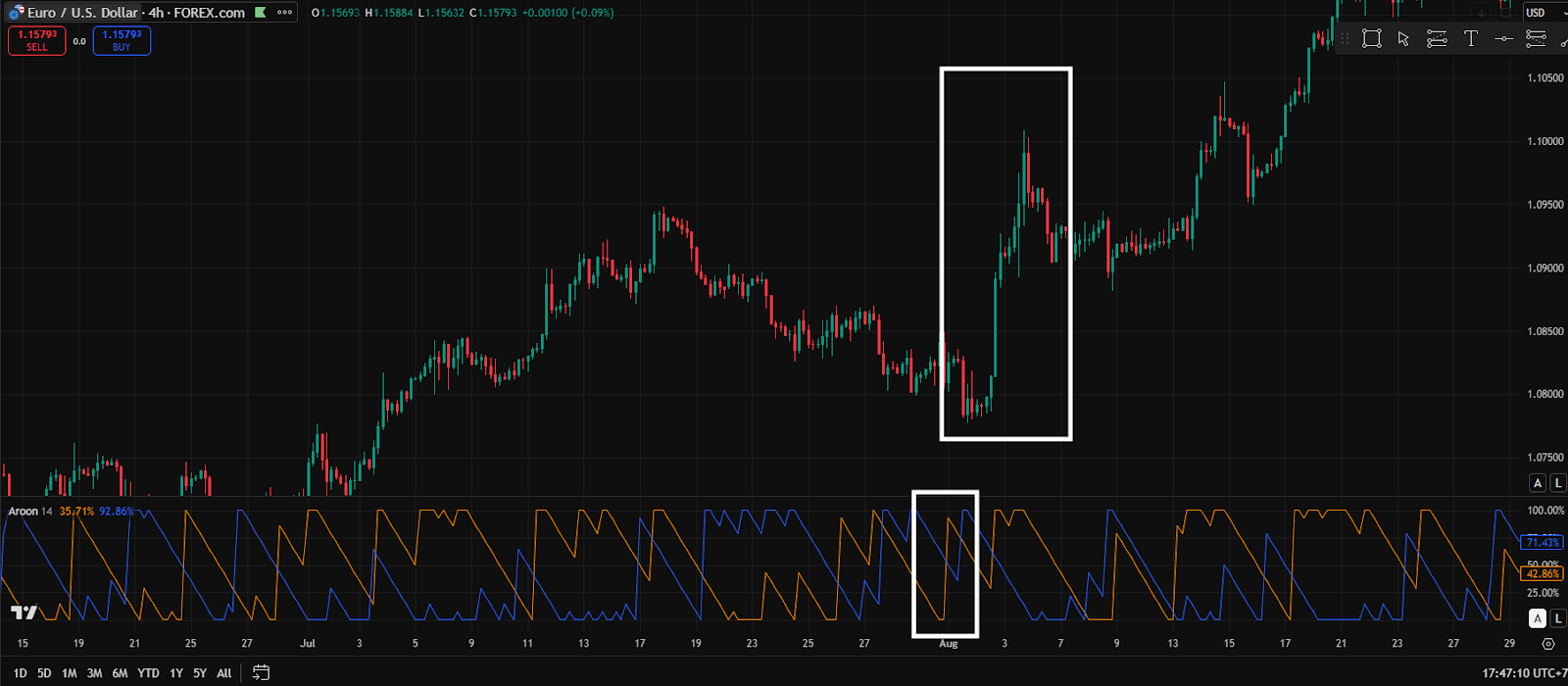The image size is (1568, 686).
Task: Open Go to date calendar icon
Action: (261, 672)
